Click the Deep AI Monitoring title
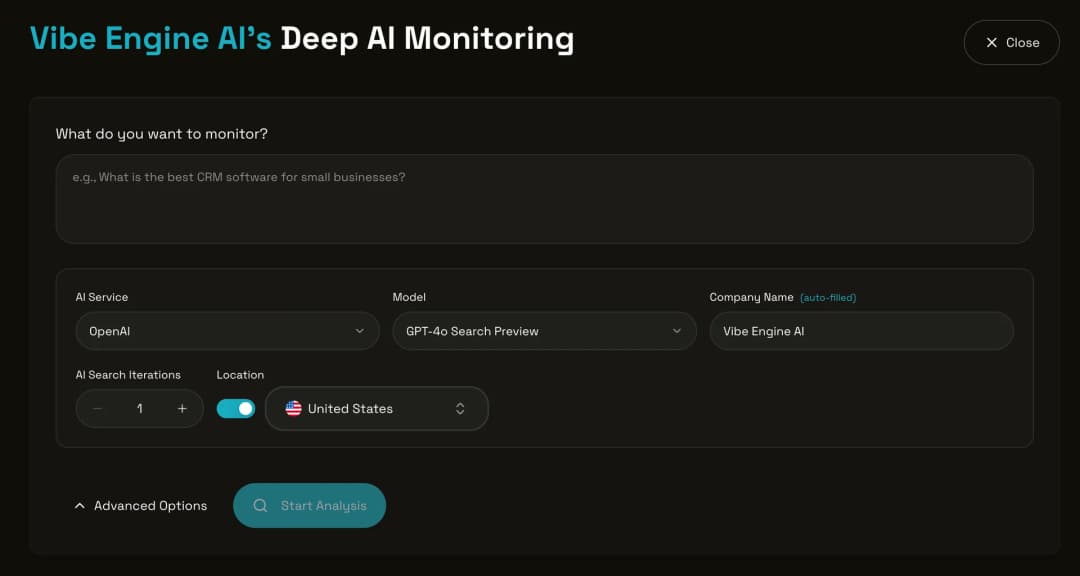 (x=425, y=38)
